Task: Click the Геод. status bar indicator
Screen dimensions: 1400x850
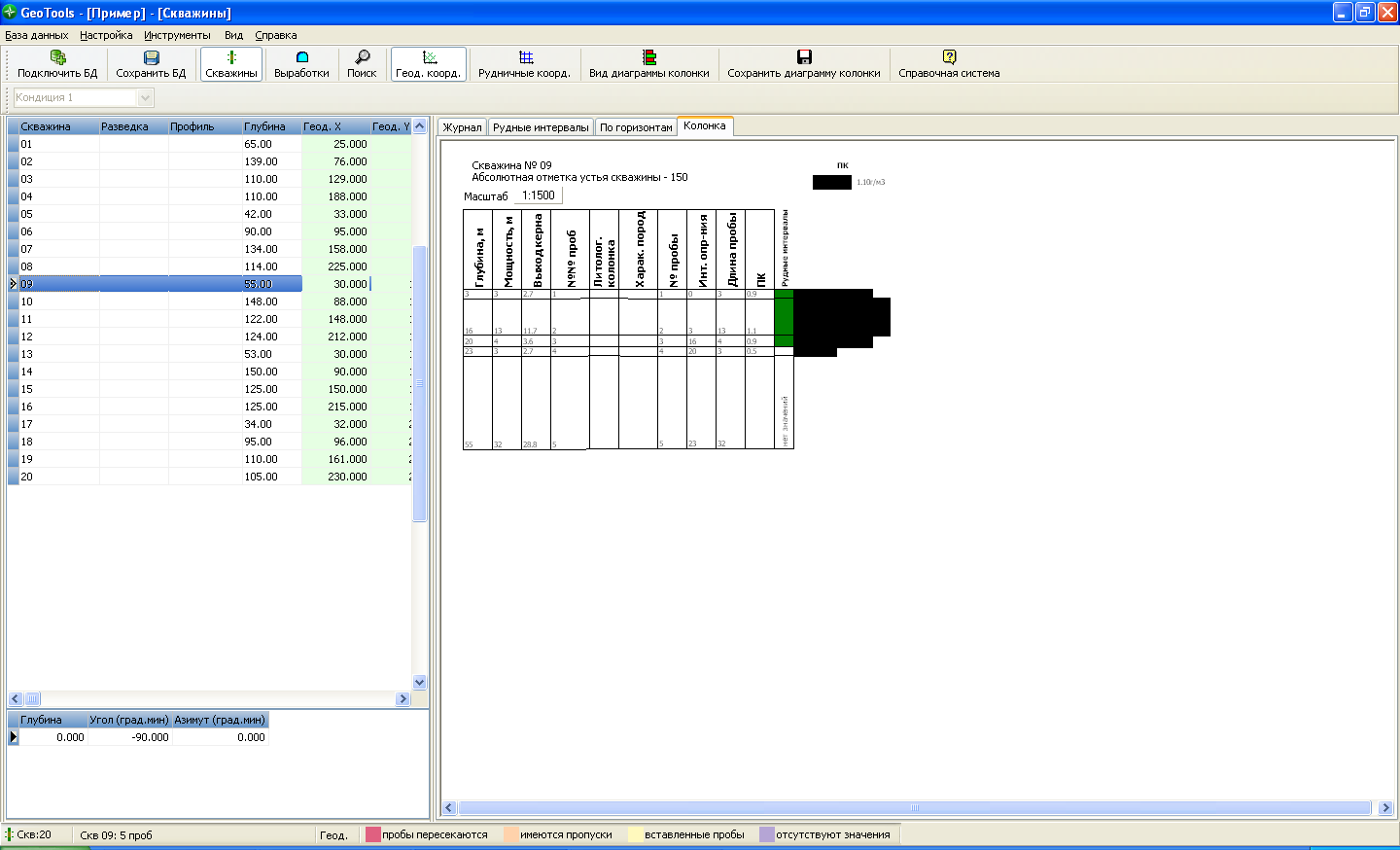Action: pos(333,835)
